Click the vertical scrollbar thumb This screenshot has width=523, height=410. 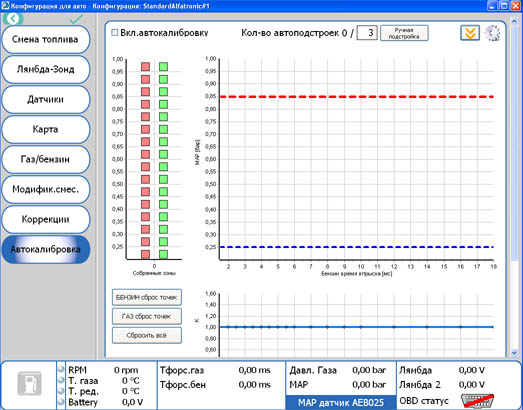click(514, 143)
